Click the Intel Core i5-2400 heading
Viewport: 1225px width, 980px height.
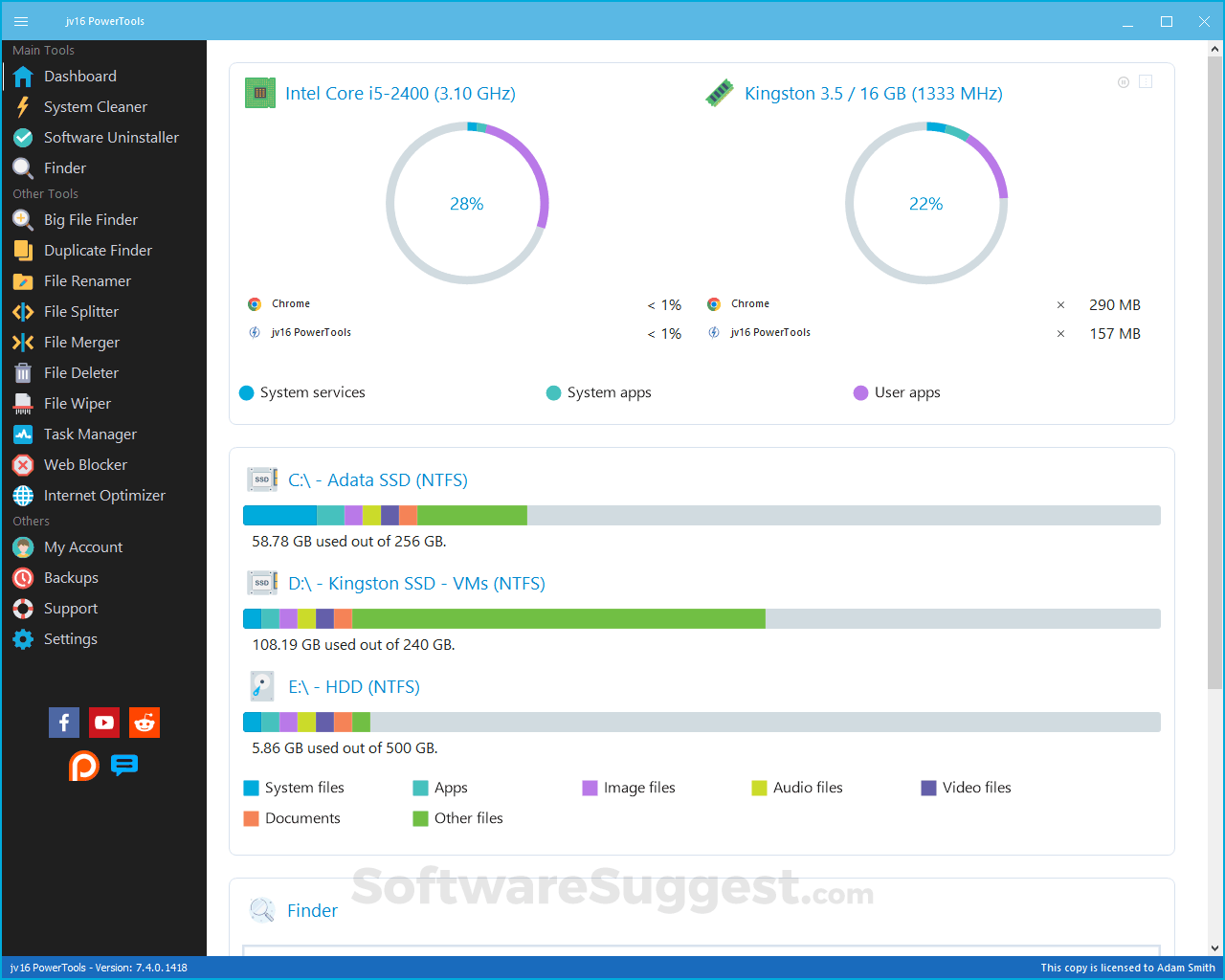point(400,94)
